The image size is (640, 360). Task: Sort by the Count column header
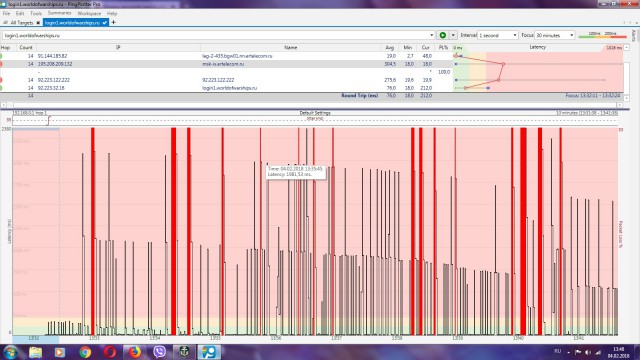point(25,48)
